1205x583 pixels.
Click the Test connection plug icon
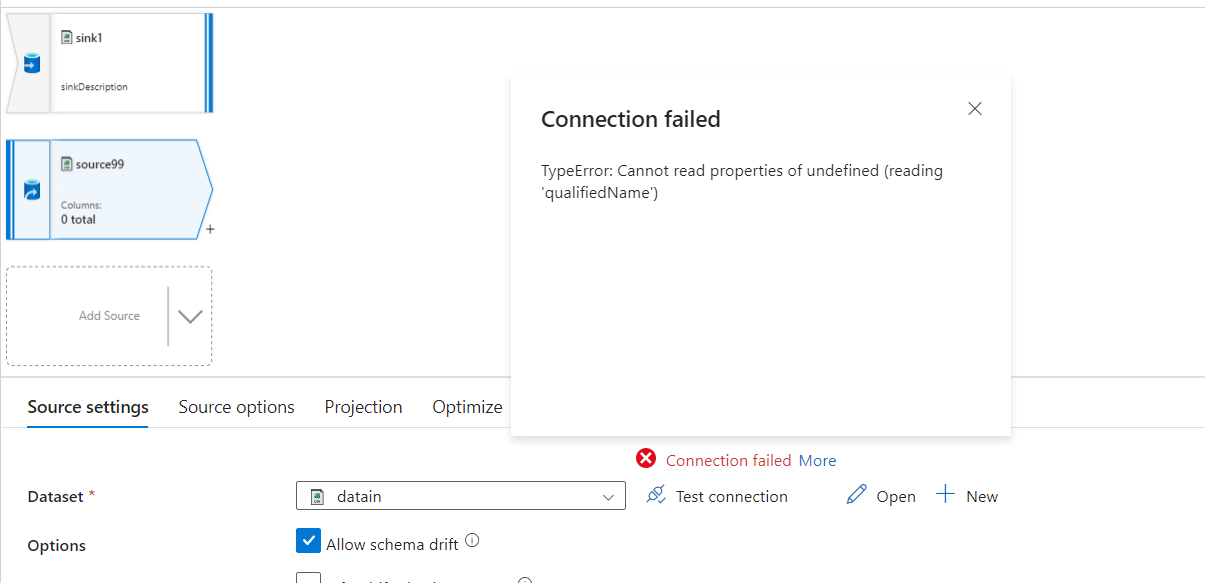656,495
